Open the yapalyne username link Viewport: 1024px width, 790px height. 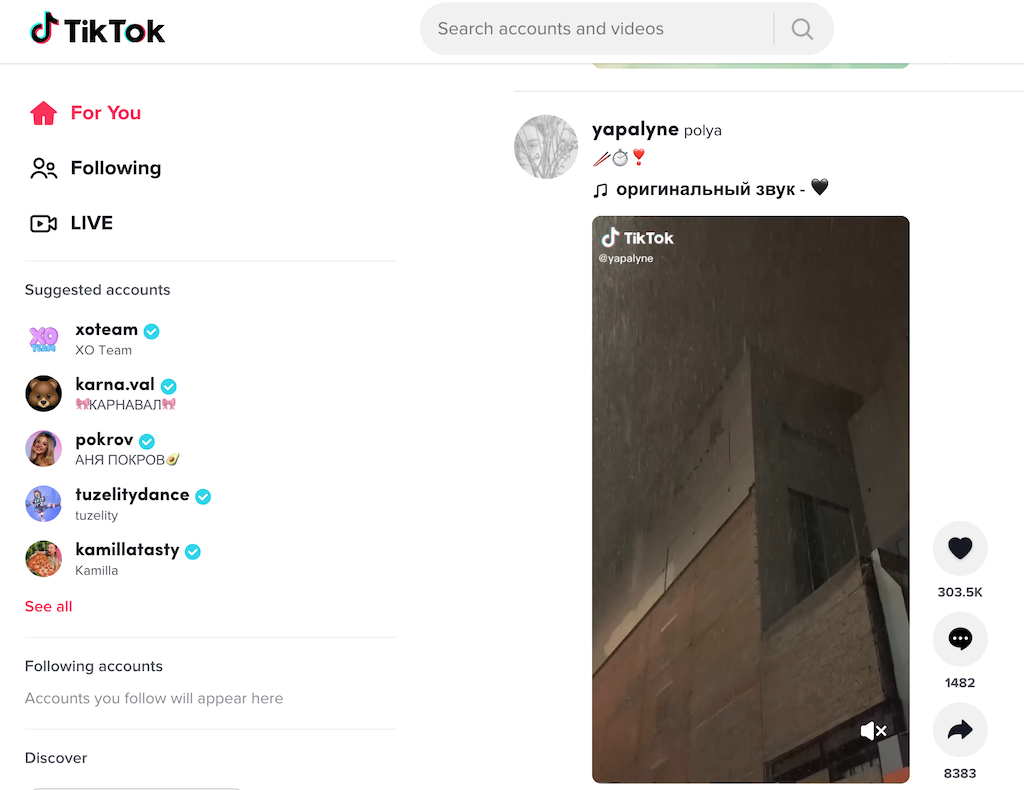pos(635,129)
